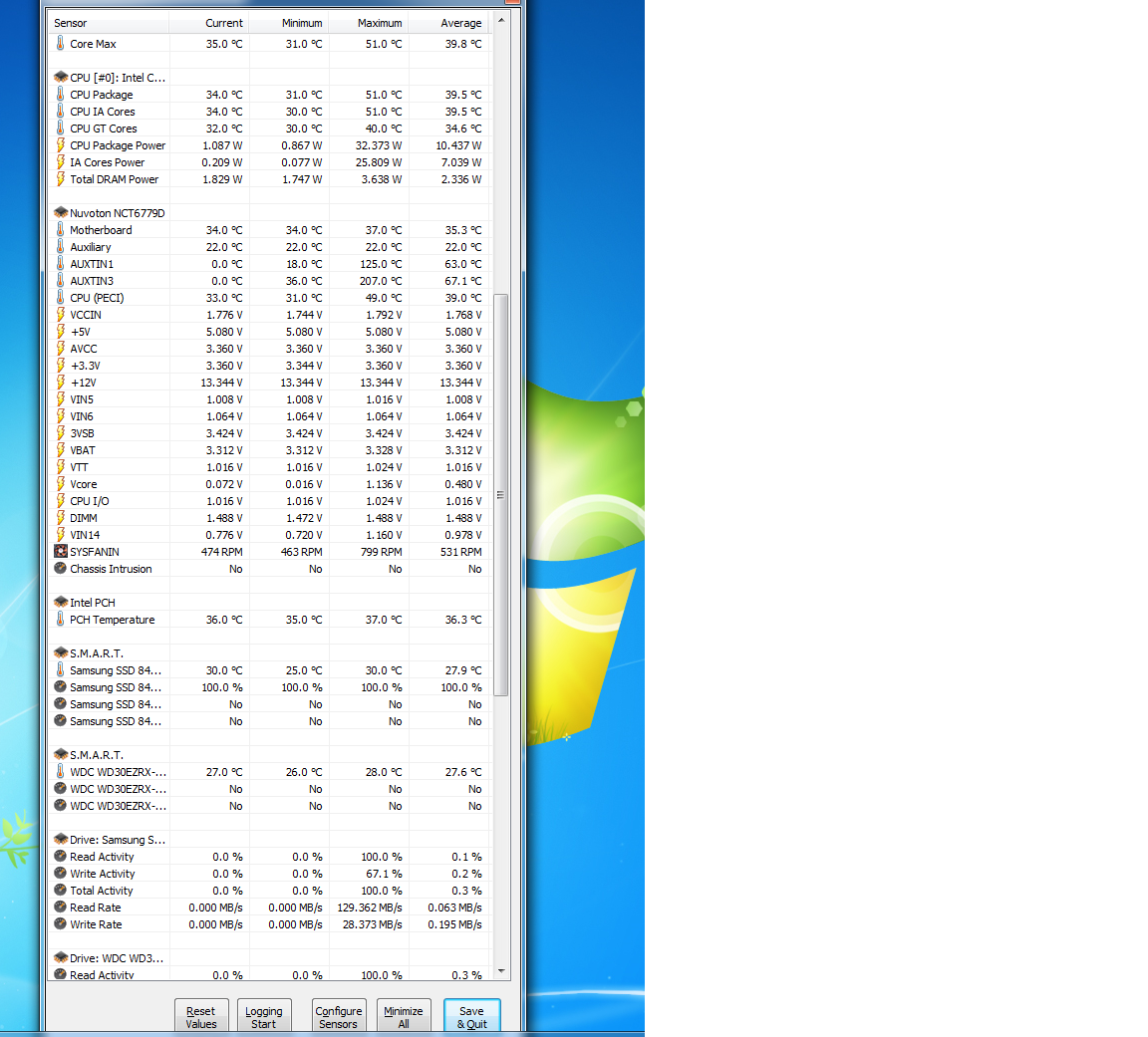
Task: Click the Reset Values button
Action: [x=201, y=1016]
